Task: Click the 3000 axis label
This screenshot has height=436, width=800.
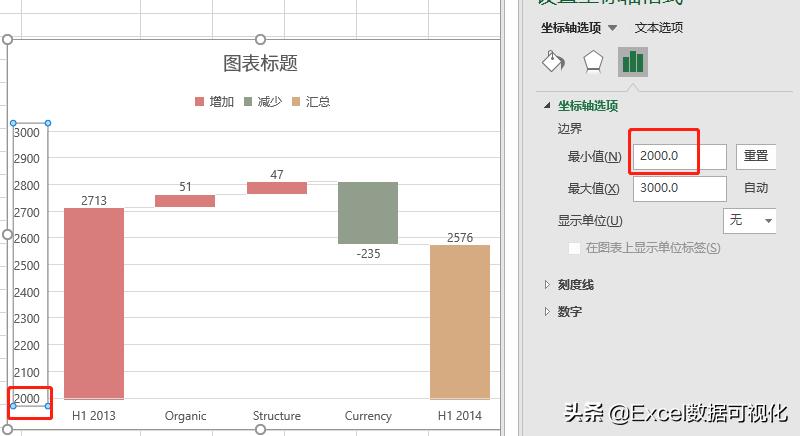Action: pyautogui.click(x=27, y=133)
